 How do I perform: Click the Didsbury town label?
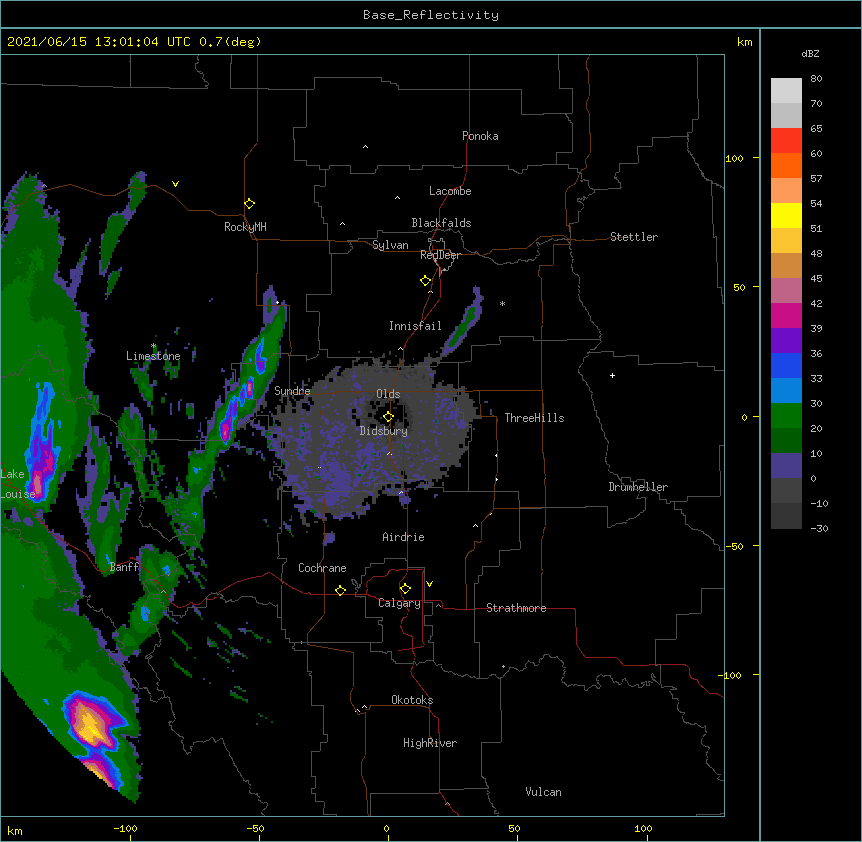pyautogui.click(x=384, y=431)
